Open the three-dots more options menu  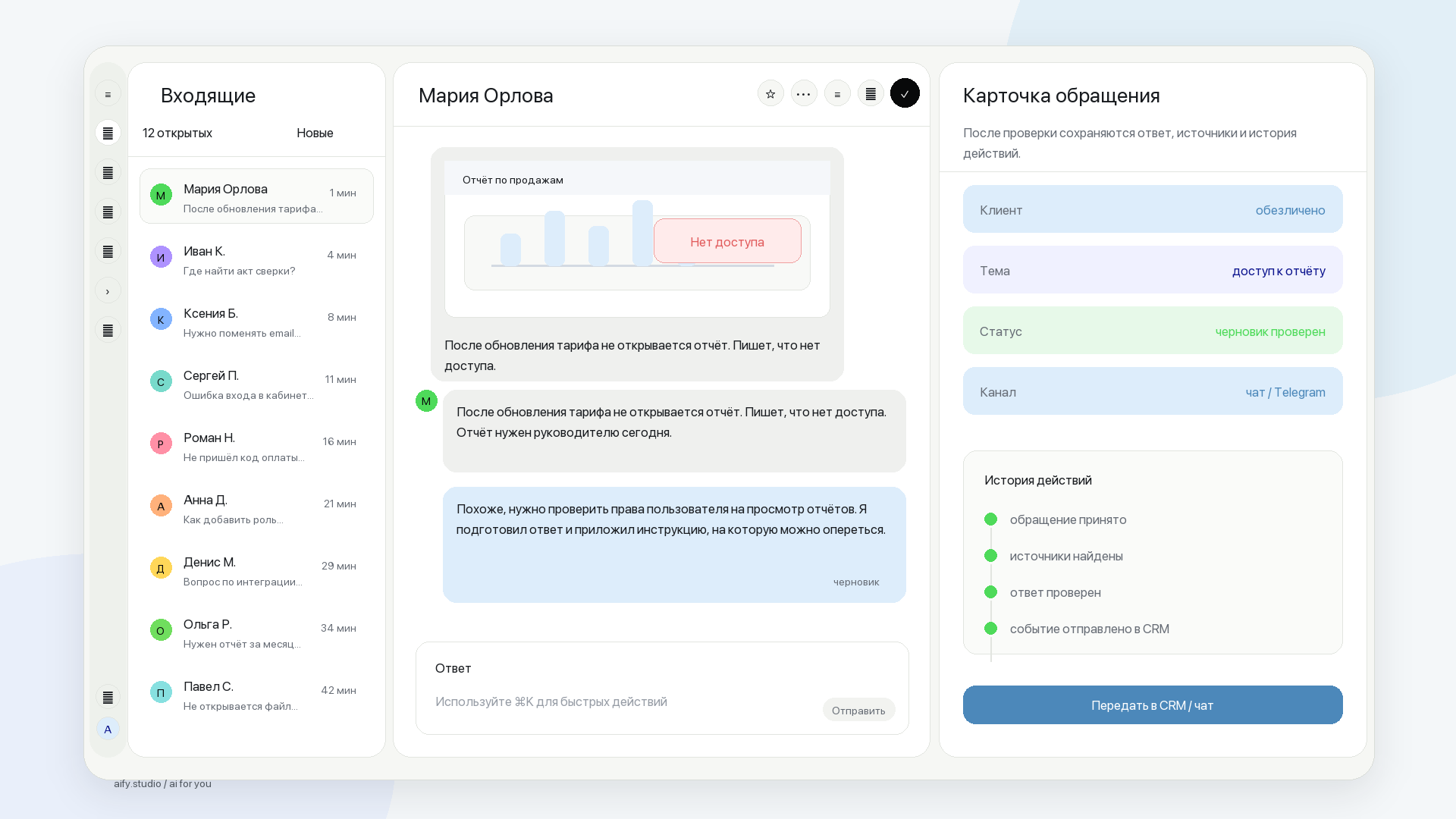(804, 94)
